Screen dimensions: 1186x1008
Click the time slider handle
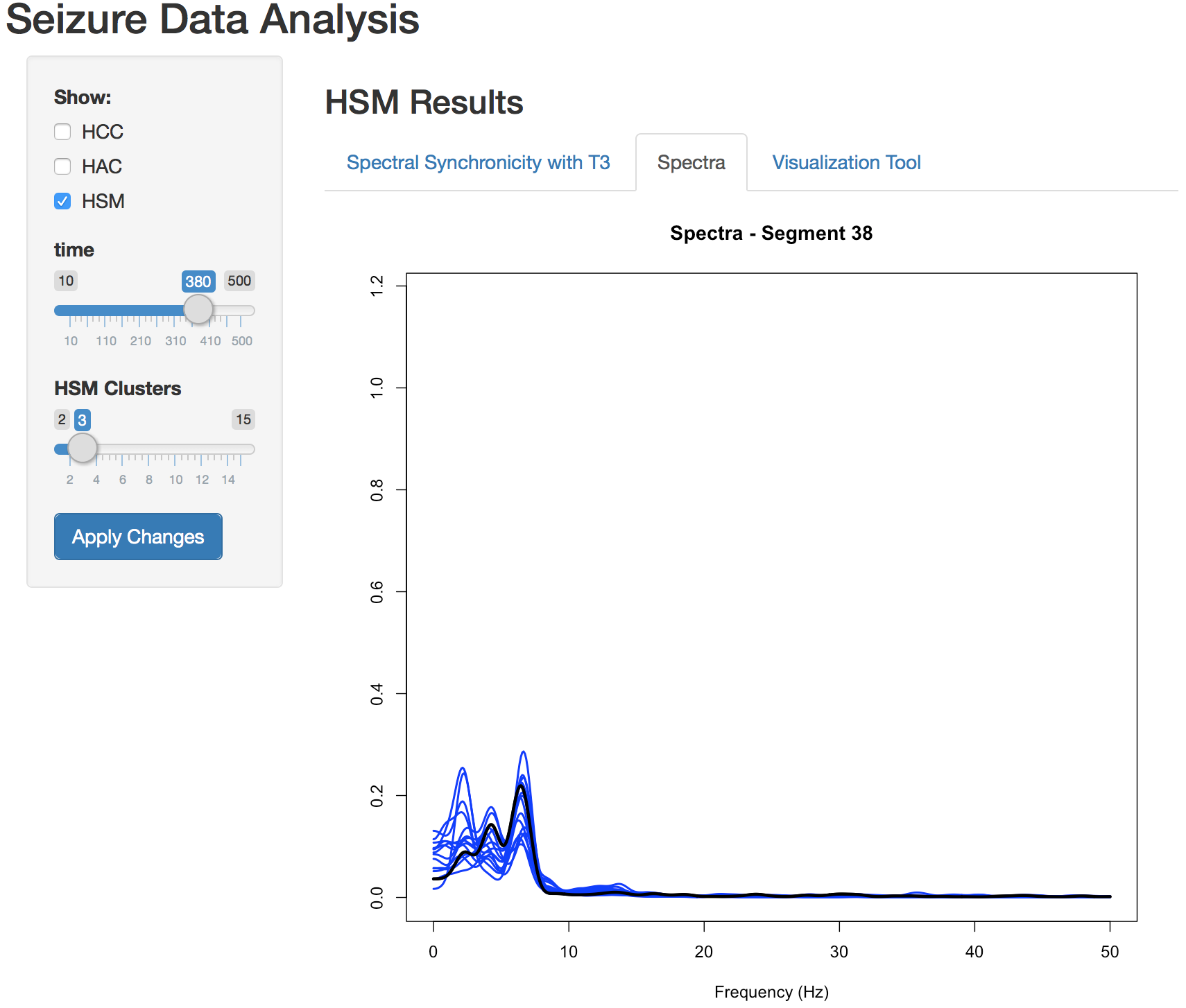pos(198,309)
